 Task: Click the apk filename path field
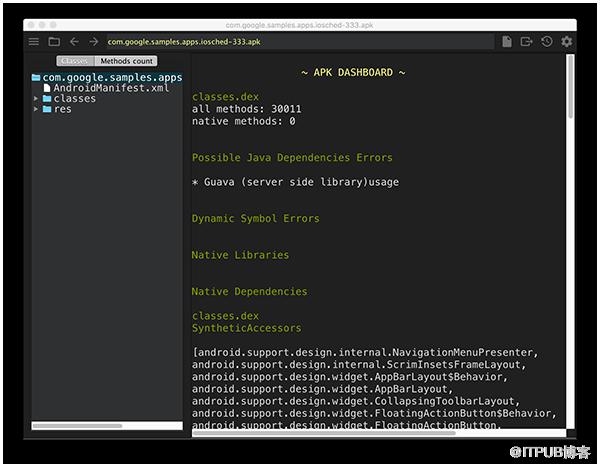coord(300,42)
